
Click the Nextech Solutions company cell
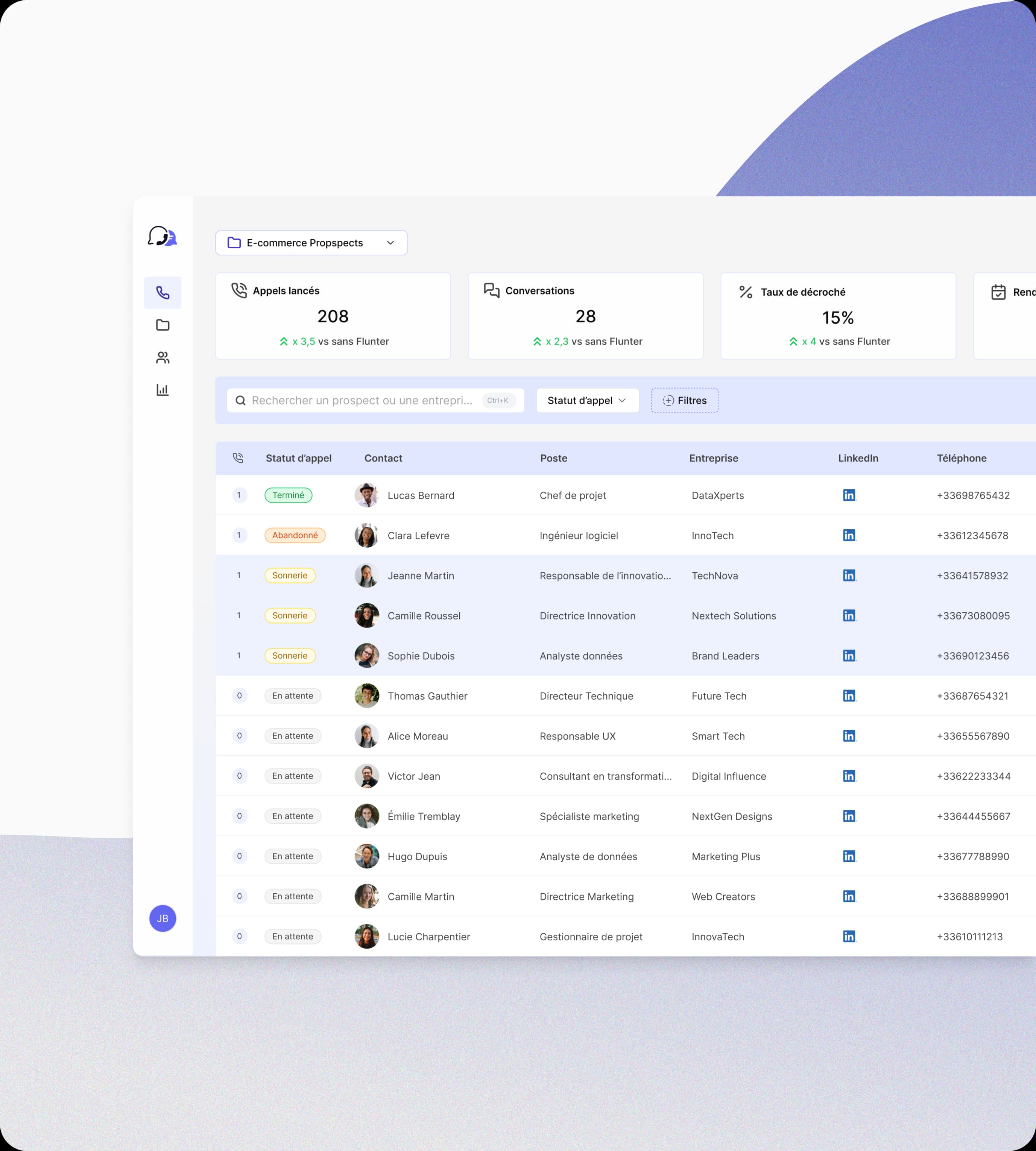click(734, 616)
